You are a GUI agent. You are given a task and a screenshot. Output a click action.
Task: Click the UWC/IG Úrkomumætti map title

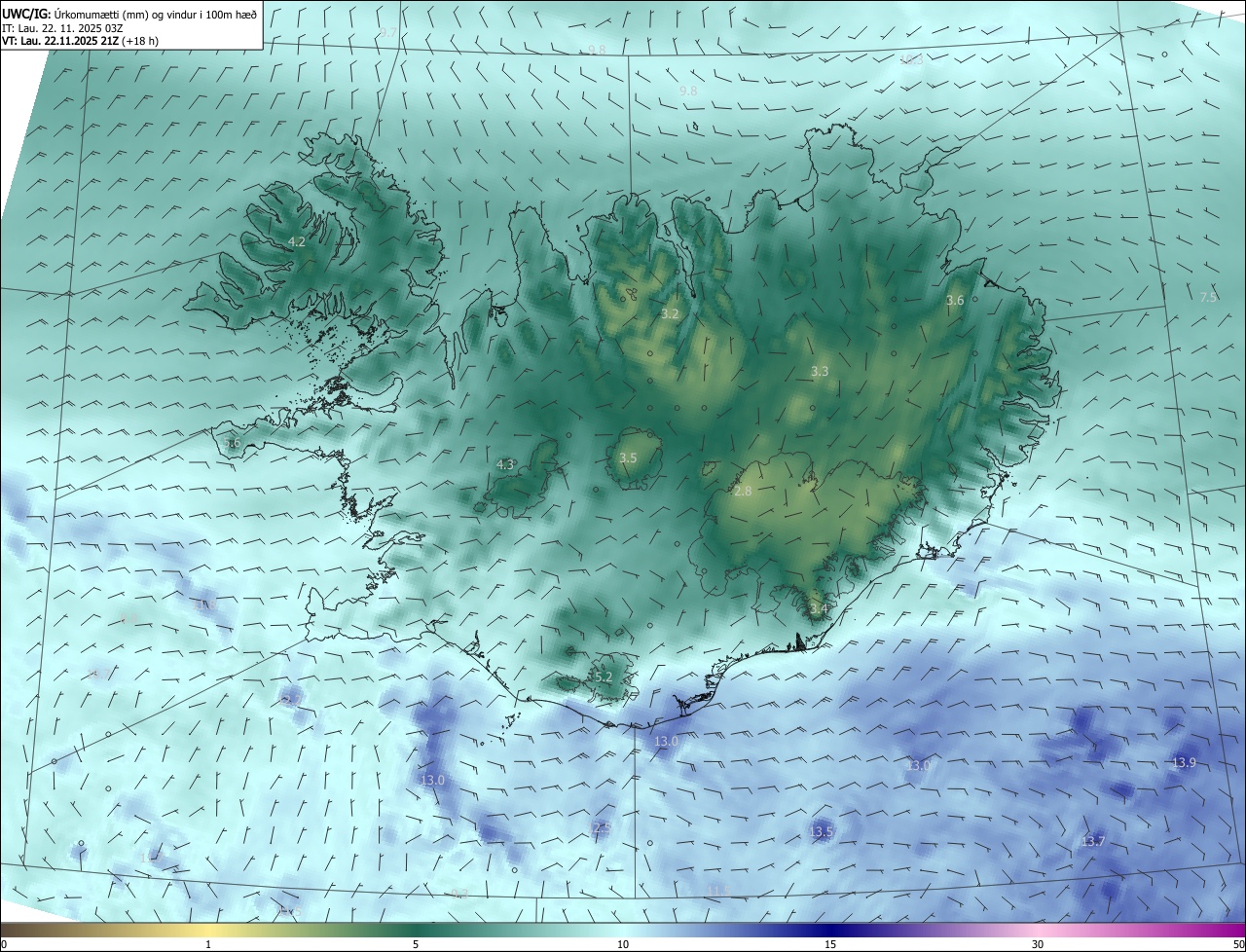coord(129,14)
